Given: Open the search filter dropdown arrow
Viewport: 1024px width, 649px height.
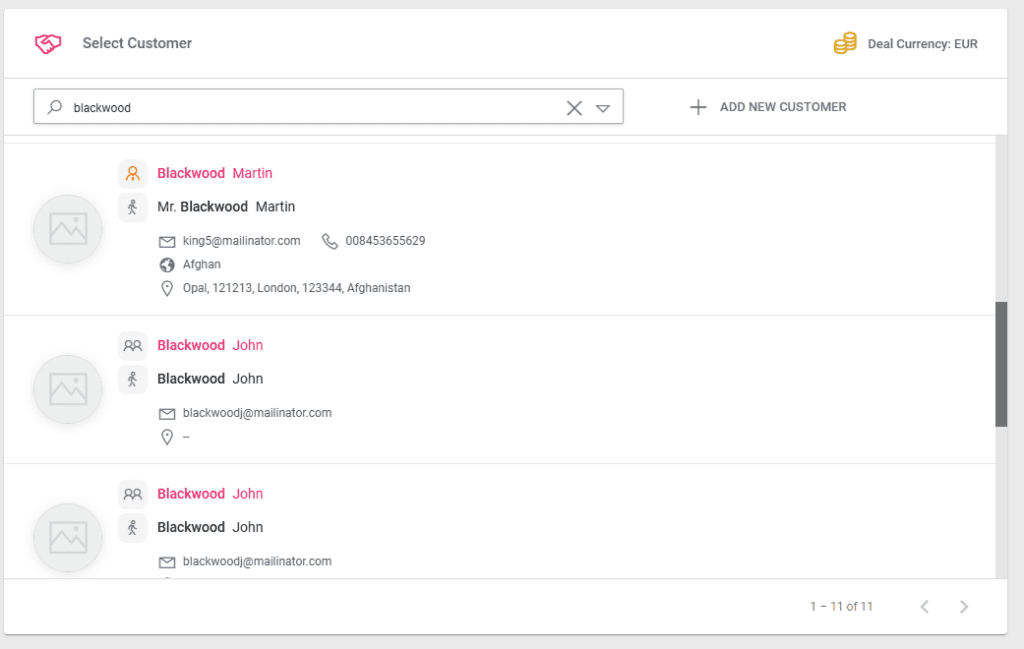Looking at the screenshot, I should [x=604, y=107].
